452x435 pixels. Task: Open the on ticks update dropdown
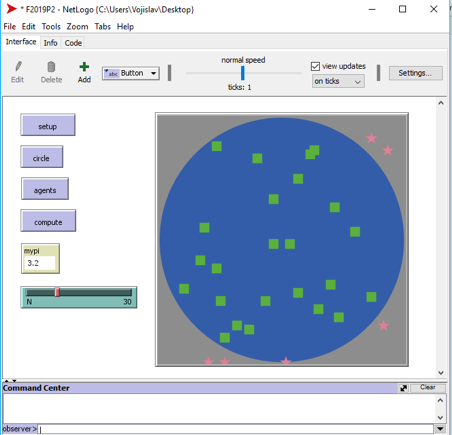[x=338, y=81]
